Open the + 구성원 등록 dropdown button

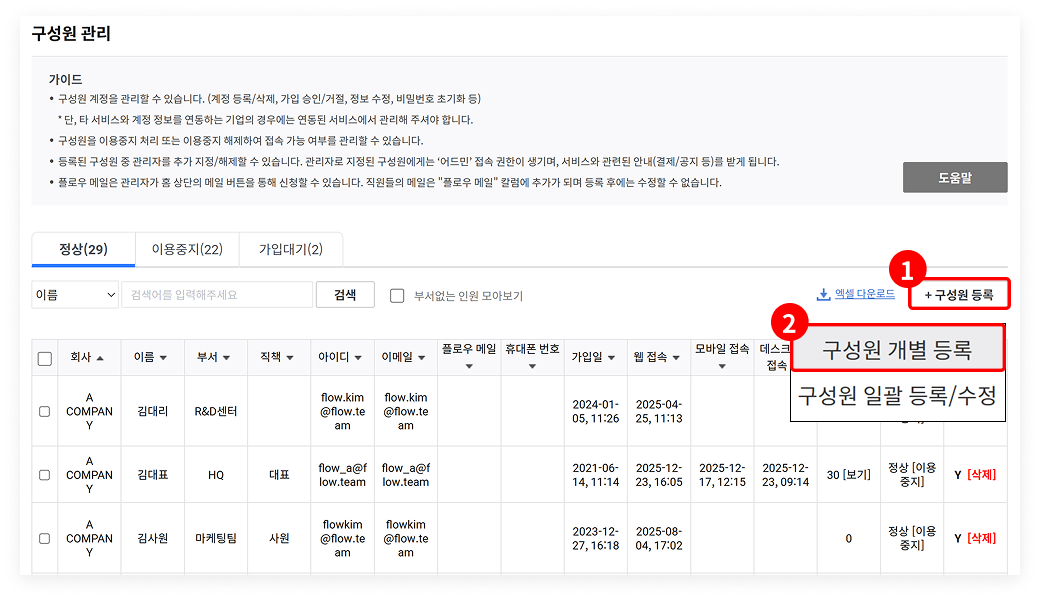[x=958, y=295]
